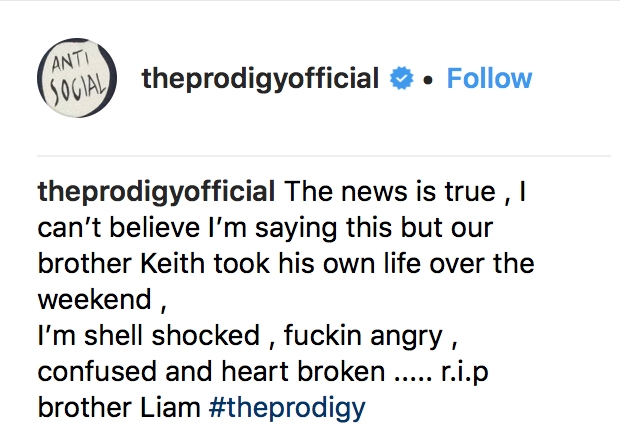This screenshot has width=620, height=437.
Task: Follow theprodigyofficial account
Action: point(489,78)
